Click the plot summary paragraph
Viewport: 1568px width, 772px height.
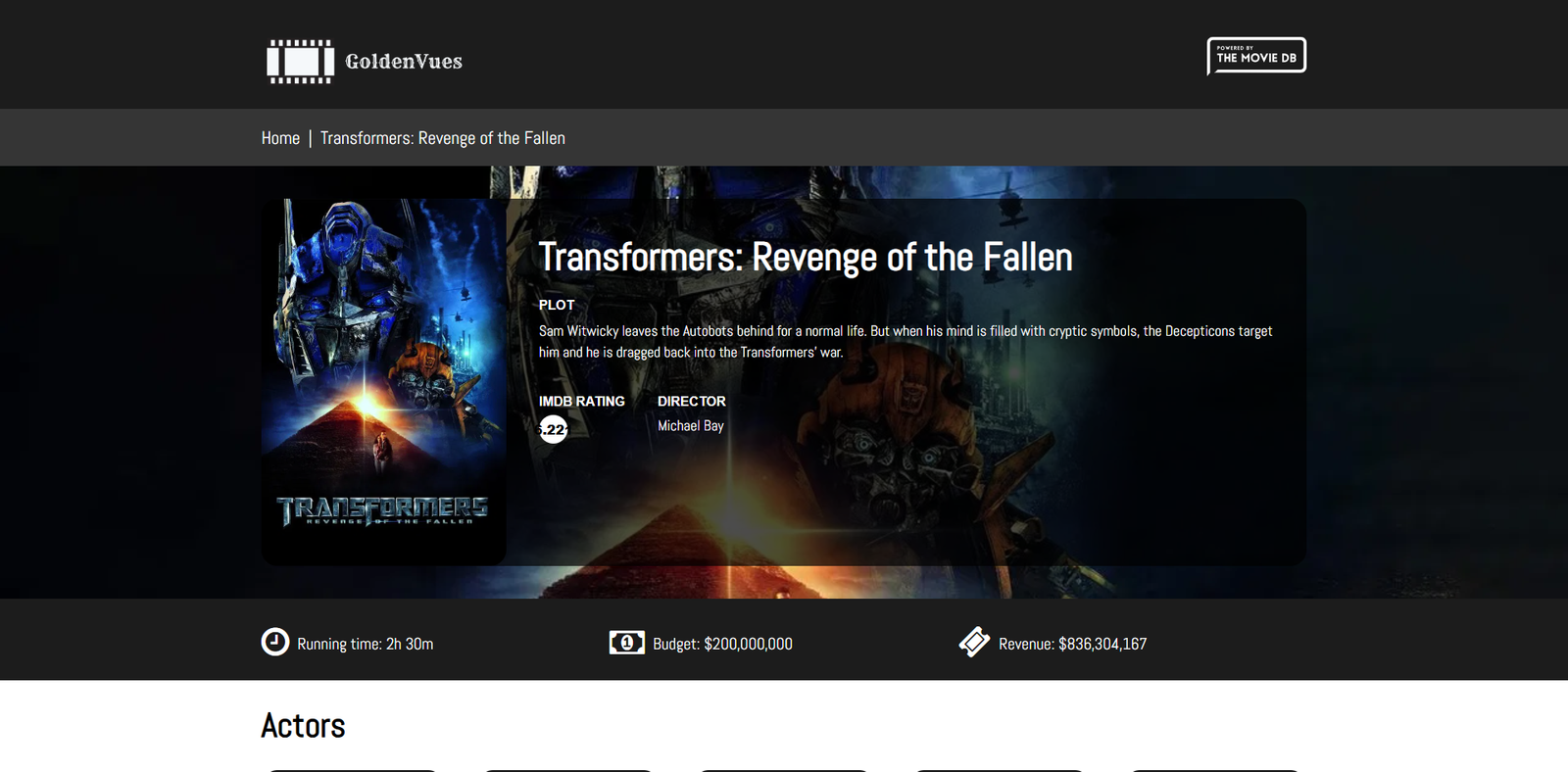[906, 342]
